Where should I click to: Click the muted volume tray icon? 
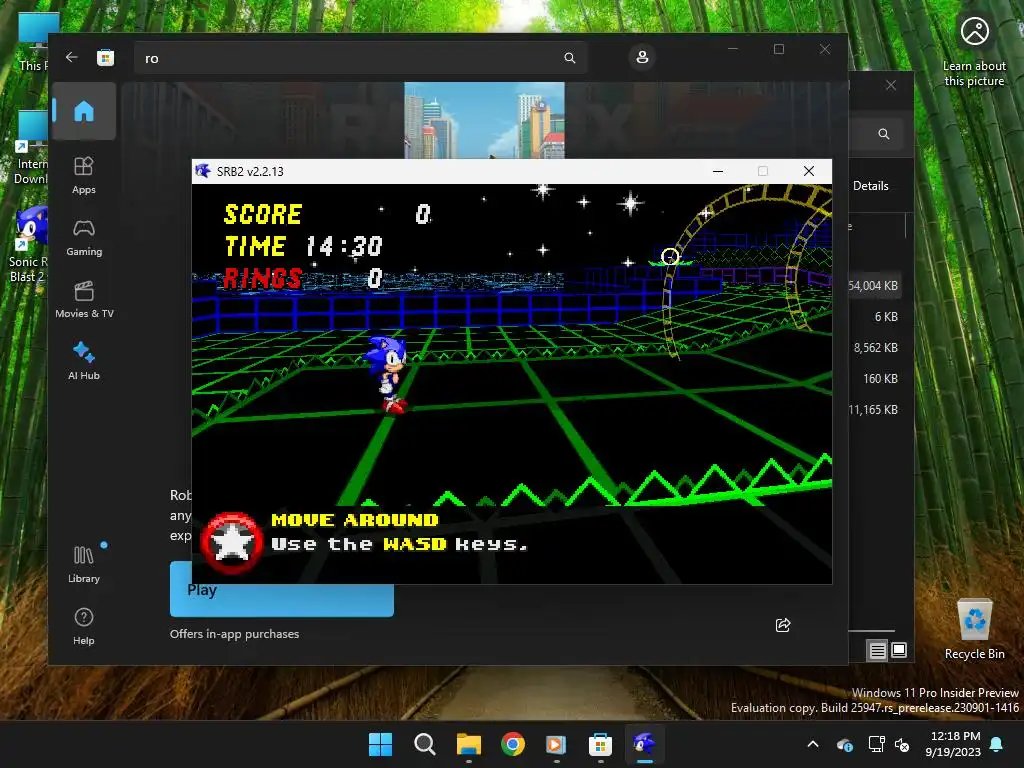[902, 744]
